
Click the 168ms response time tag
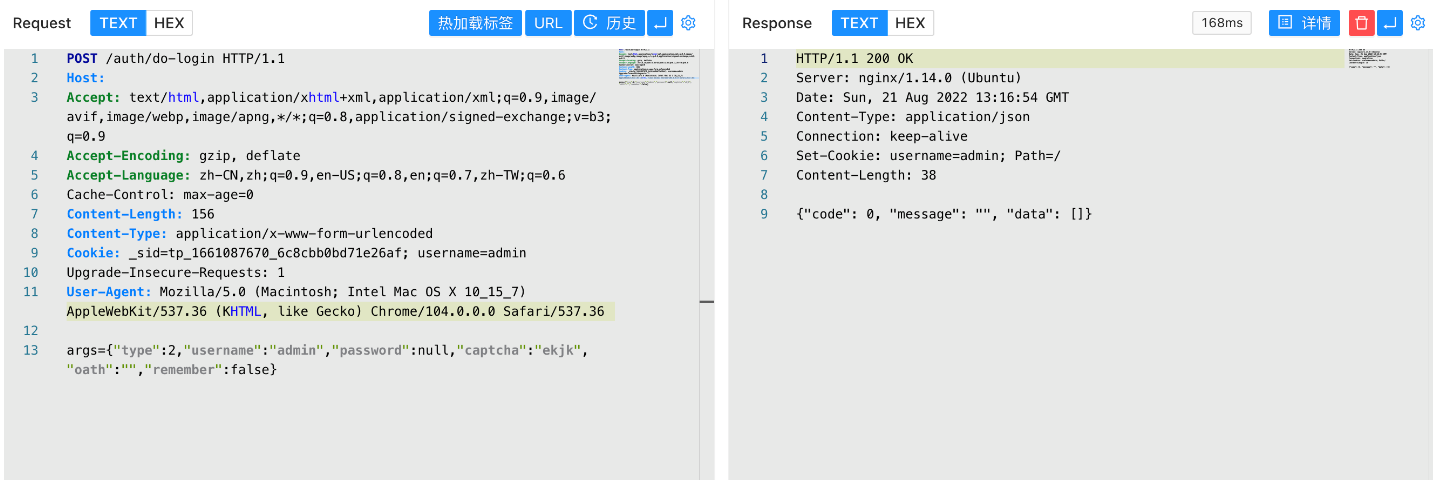1221,23
